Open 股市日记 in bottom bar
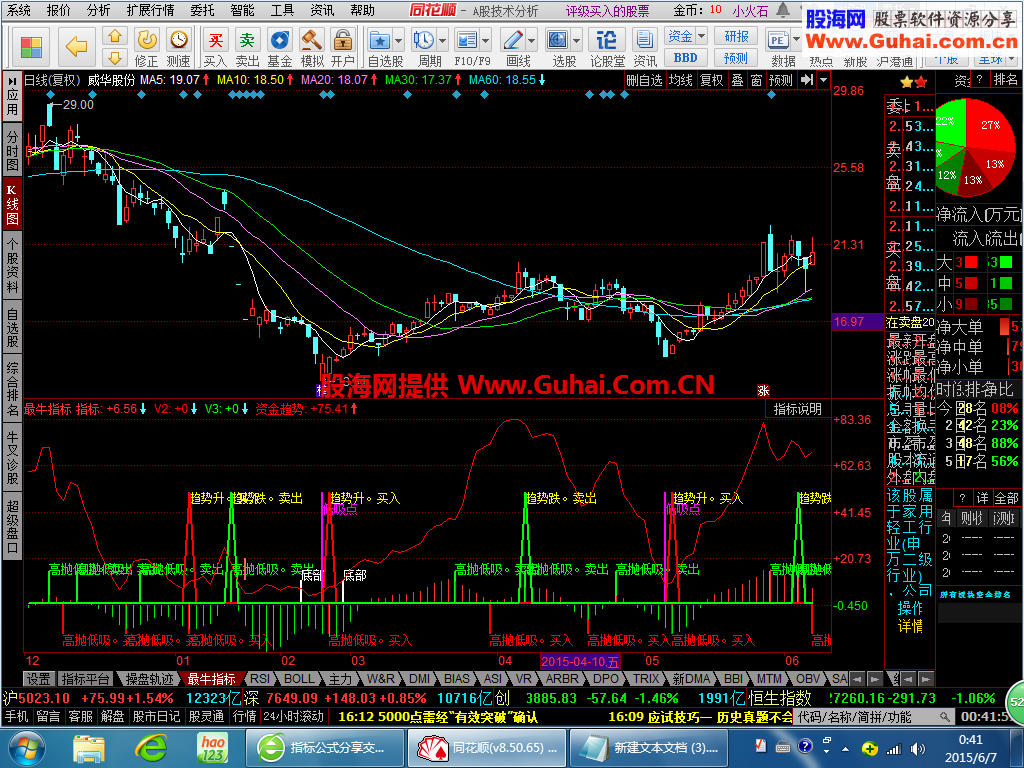The image size is (1024, 768). 156,716
